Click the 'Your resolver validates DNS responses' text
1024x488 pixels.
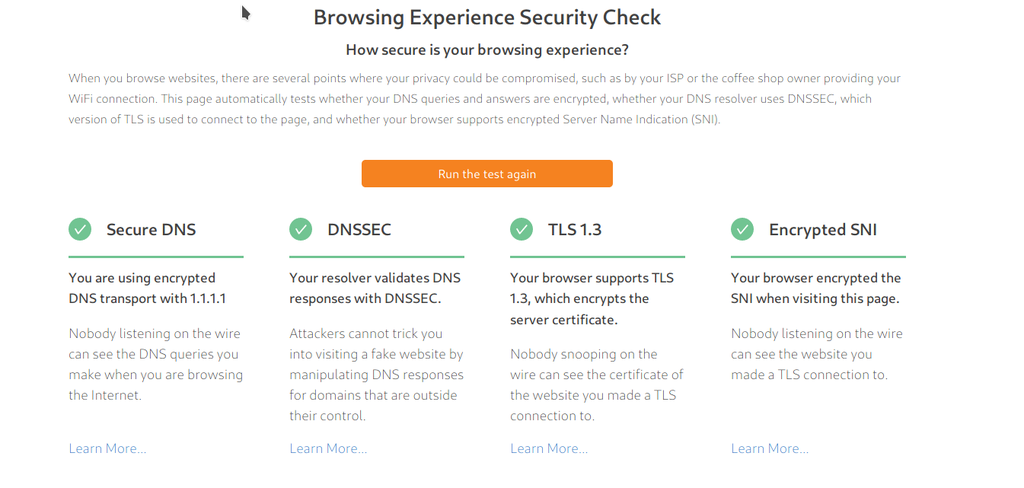[375, 288]
